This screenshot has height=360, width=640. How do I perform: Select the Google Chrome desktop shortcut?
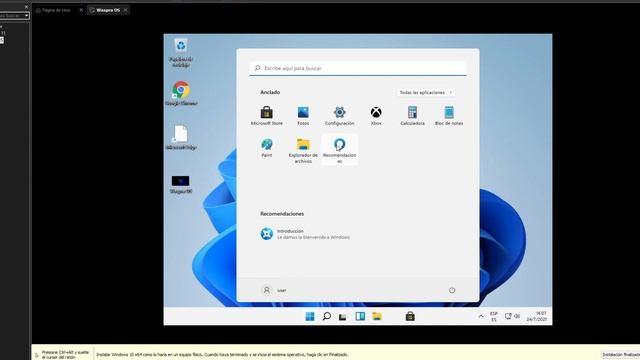[181, 93]
